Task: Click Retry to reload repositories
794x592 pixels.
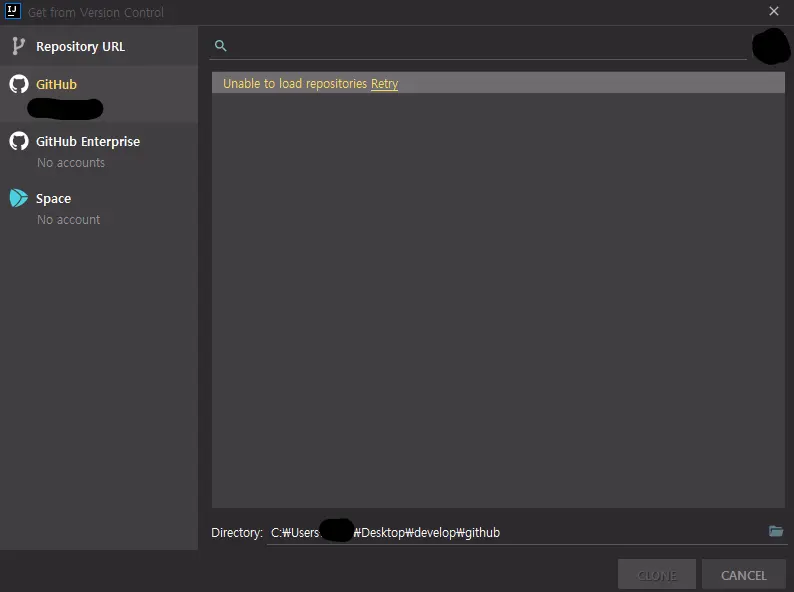Action: tap(384, 84)
